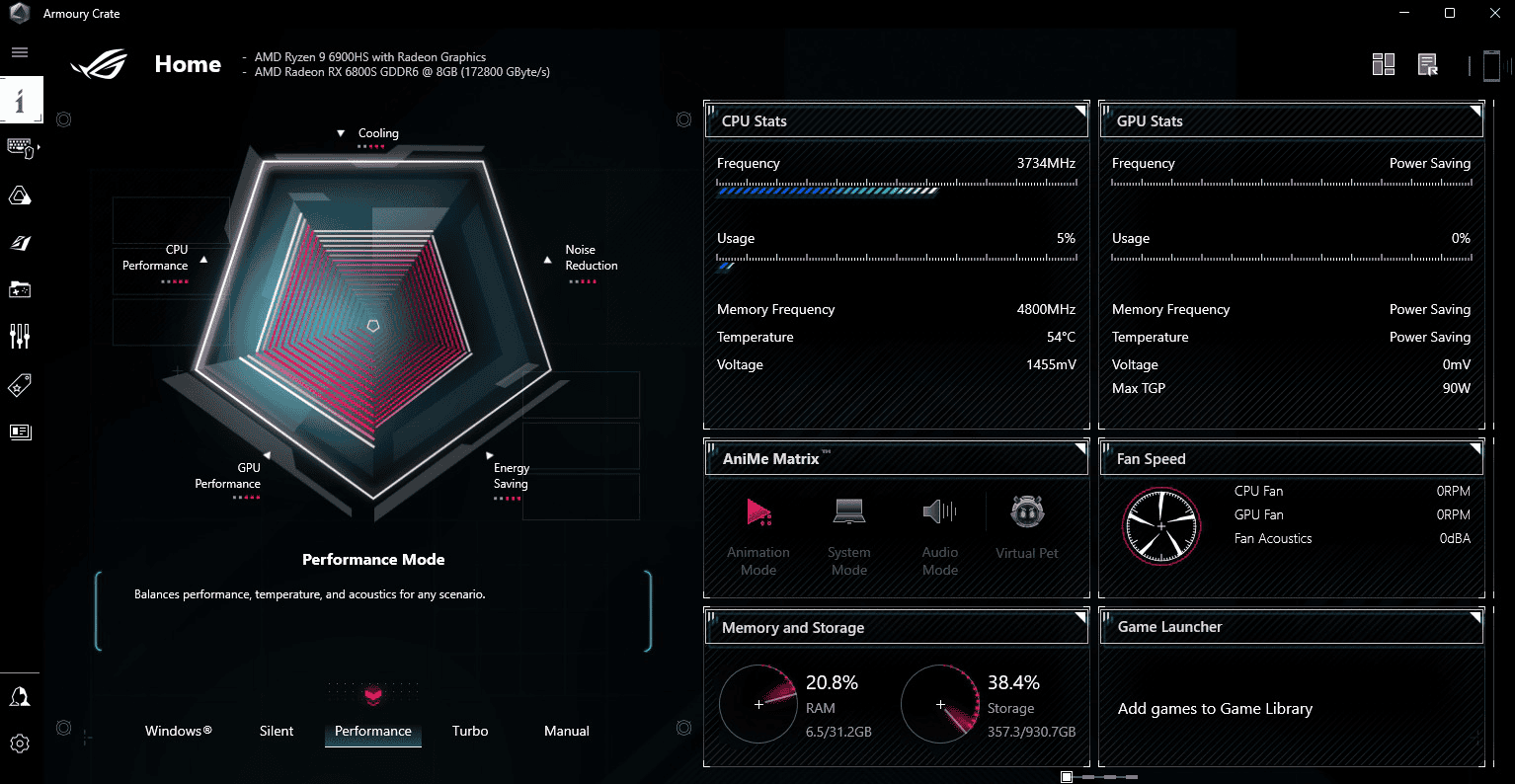Screen dimensions: 1515x784
Task: Open the Virtual Pet icon
Action: [1027, 510]
